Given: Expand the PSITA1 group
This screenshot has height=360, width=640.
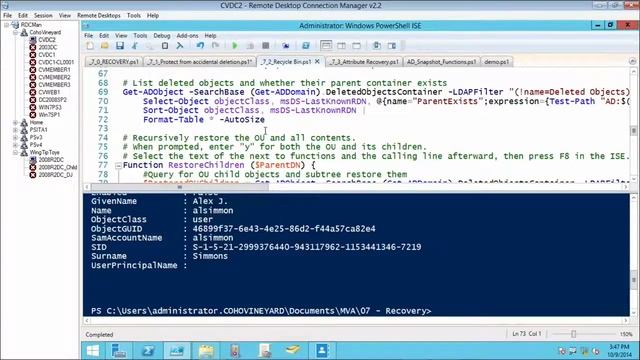Looking at the screenshot, I should (x=16, y=130).
